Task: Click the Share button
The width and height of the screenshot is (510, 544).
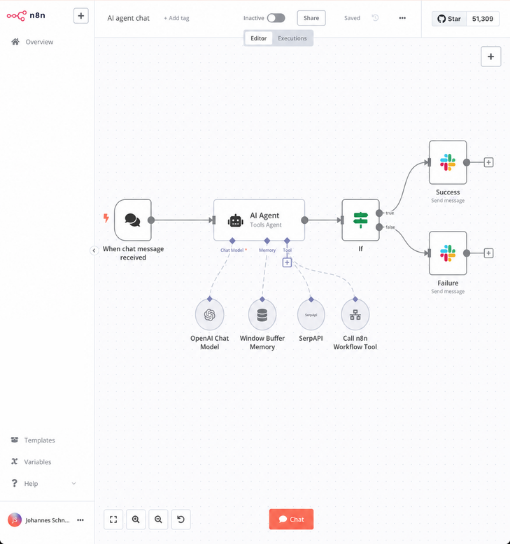Action: pyautogui.click(x=311, y=18)
